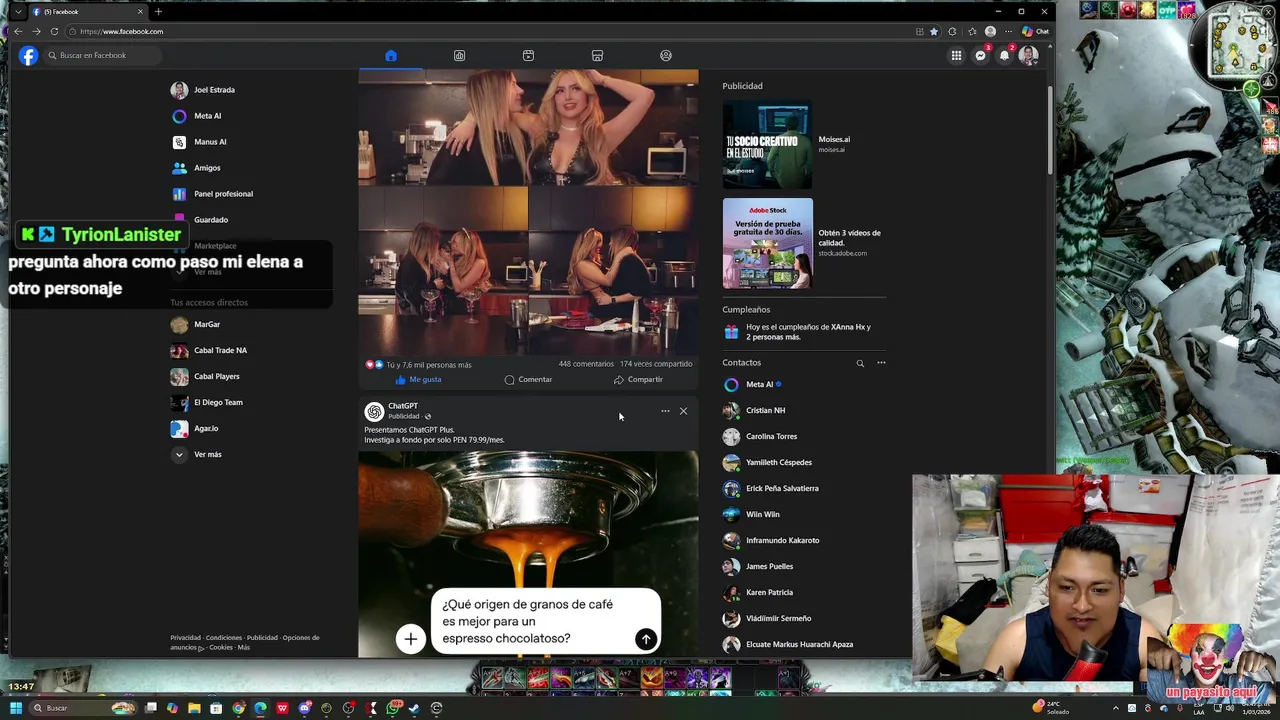Open the bottom-right kitchen photo
1280x720 pixels.
pyautogui.click(x=614, y=271)
